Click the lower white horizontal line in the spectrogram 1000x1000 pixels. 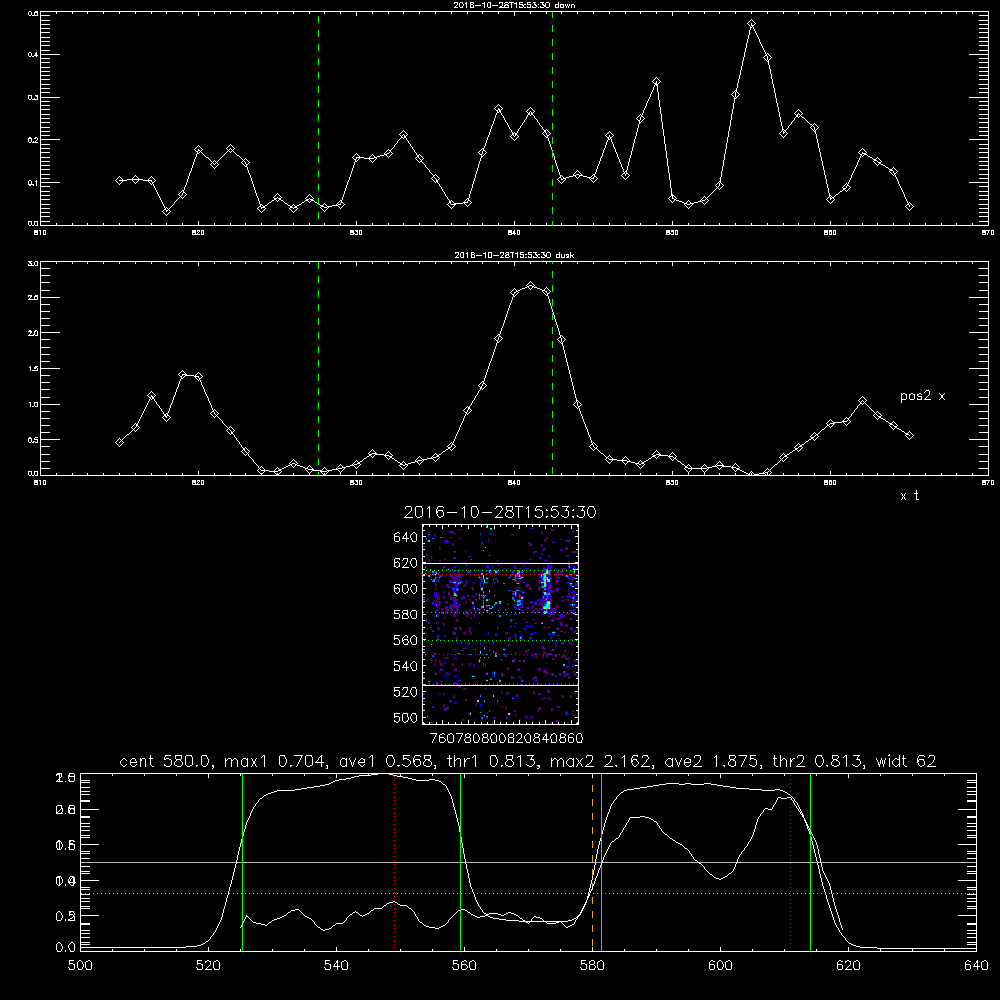click(x=500, y=685)
